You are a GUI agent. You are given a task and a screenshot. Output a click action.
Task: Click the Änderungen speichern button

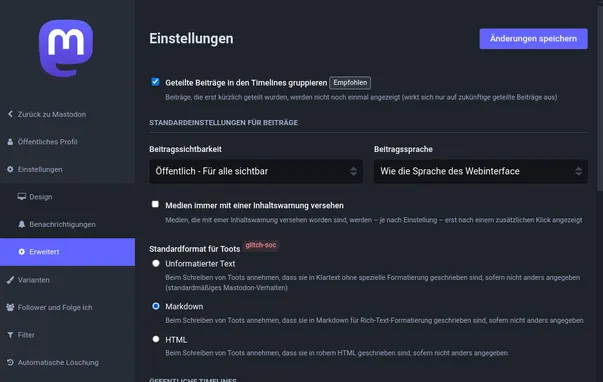click(x=533, y=39)
